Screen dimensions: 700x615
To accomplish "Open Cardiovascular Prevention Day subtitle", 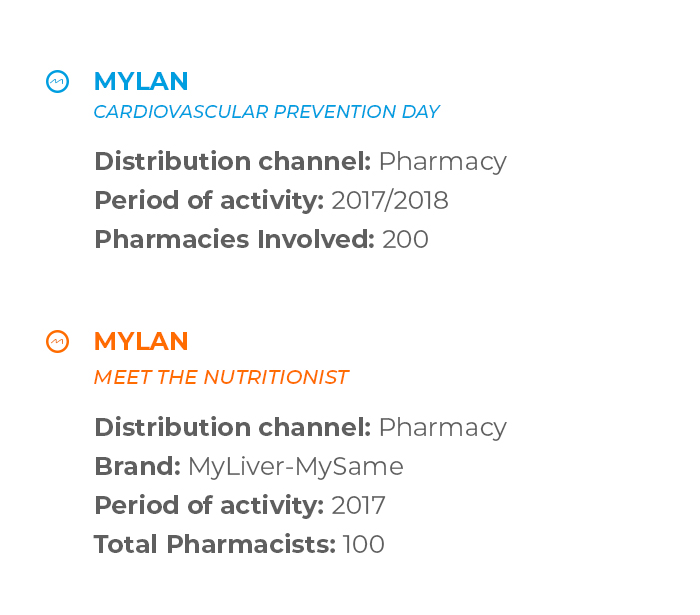I will 267,112.
